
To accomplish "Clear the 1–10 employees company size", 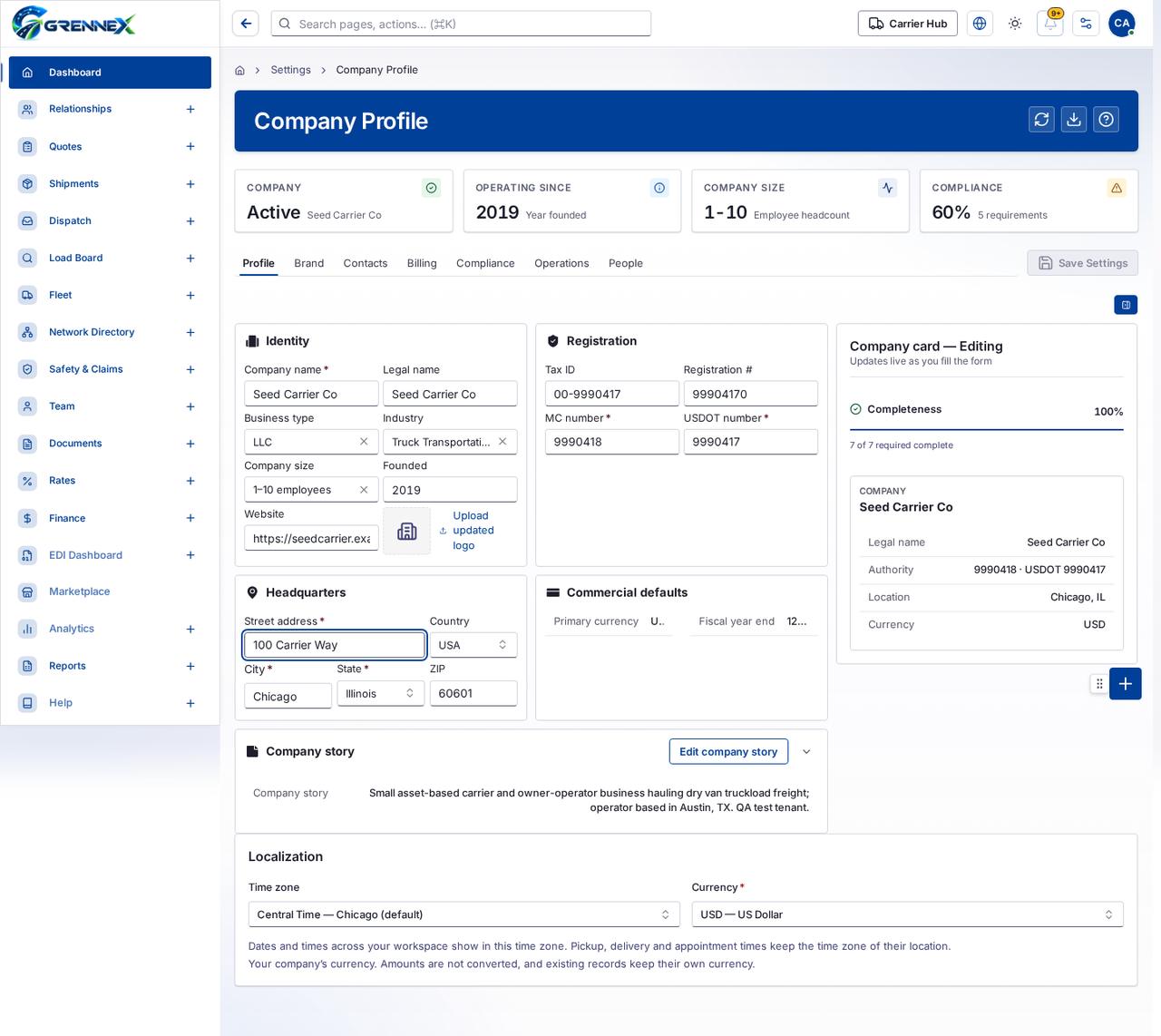I will 364,490.
